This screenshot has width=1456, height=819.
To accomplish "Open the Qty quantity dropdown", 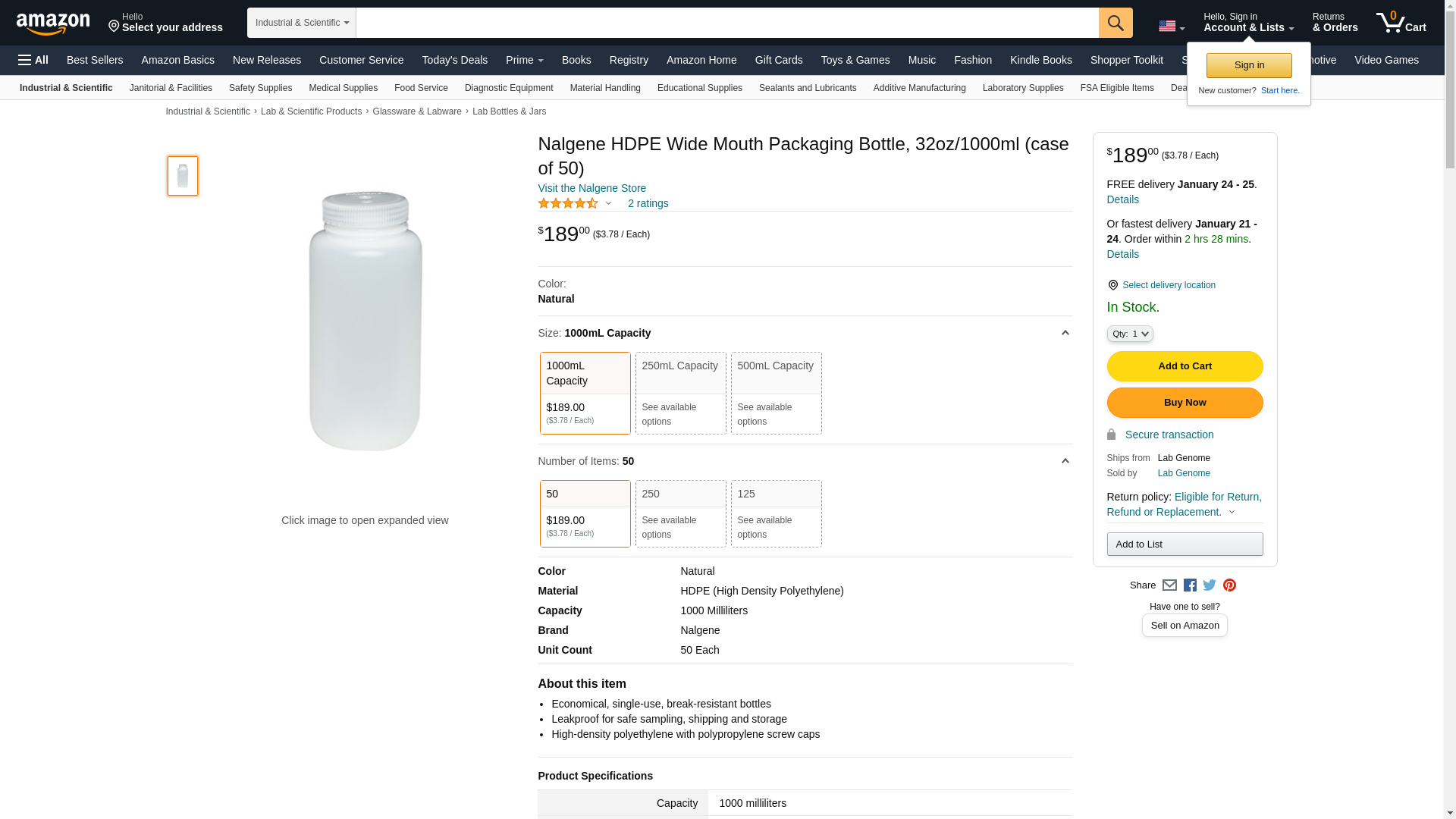I will 1129,334.
